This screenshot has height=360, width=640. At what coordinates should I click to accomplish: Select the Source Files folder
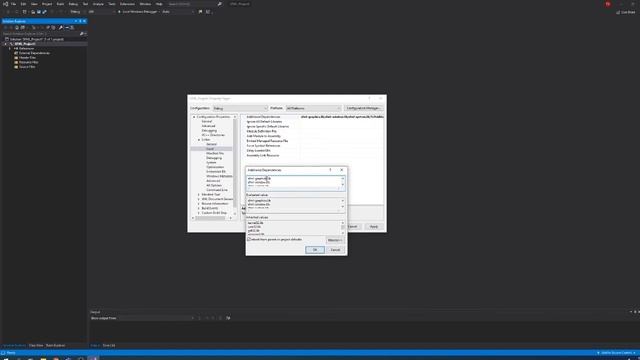(27, 67)
